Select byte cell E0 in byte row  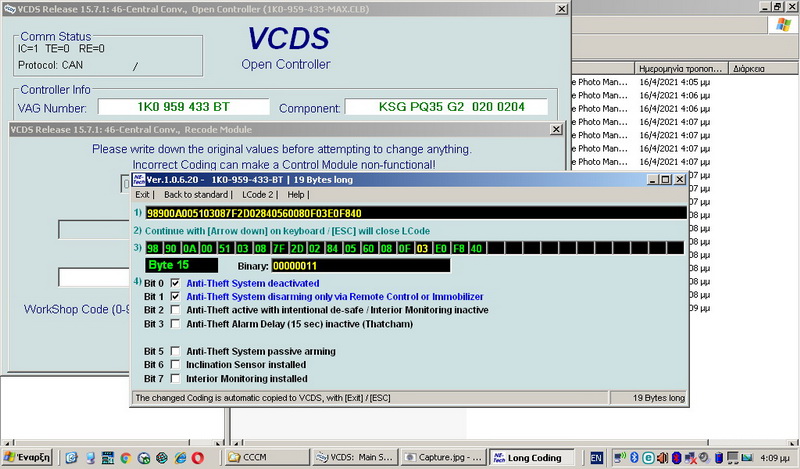pyautogui.click(x=441, y=248)
